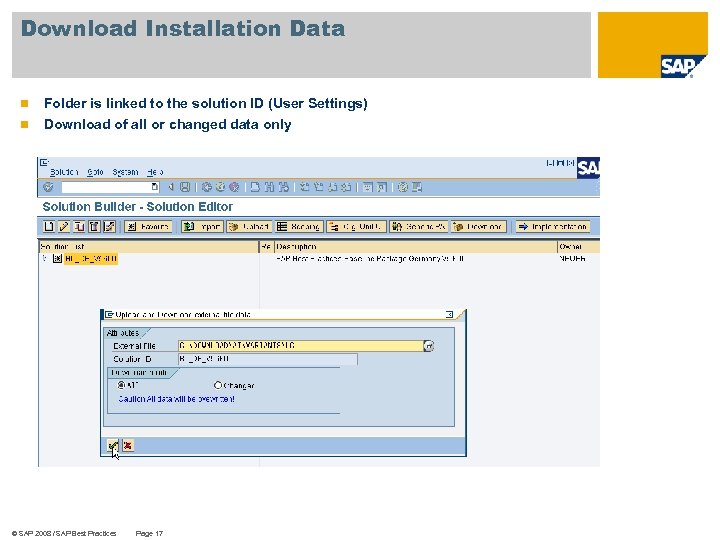720x540 pixels.
Task: Click the Owner column header
Action: [x=579, y=247]
